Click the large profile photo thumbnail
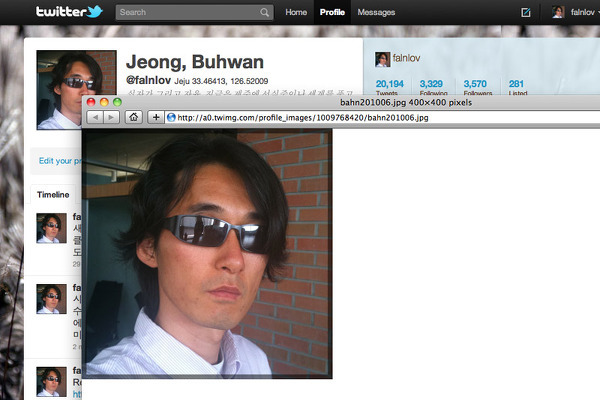 coord(77,90)
